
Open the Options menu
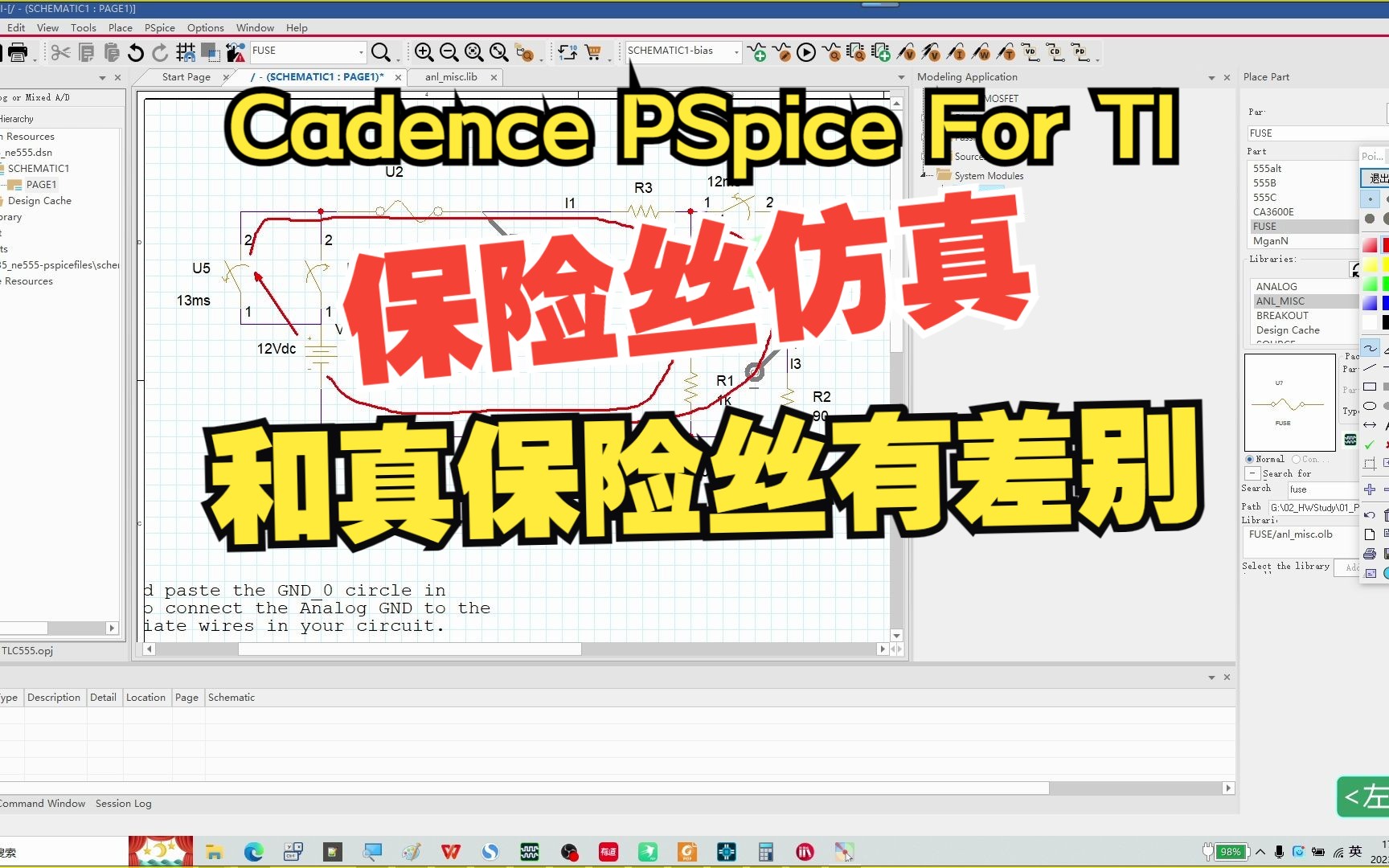point(206,27)
